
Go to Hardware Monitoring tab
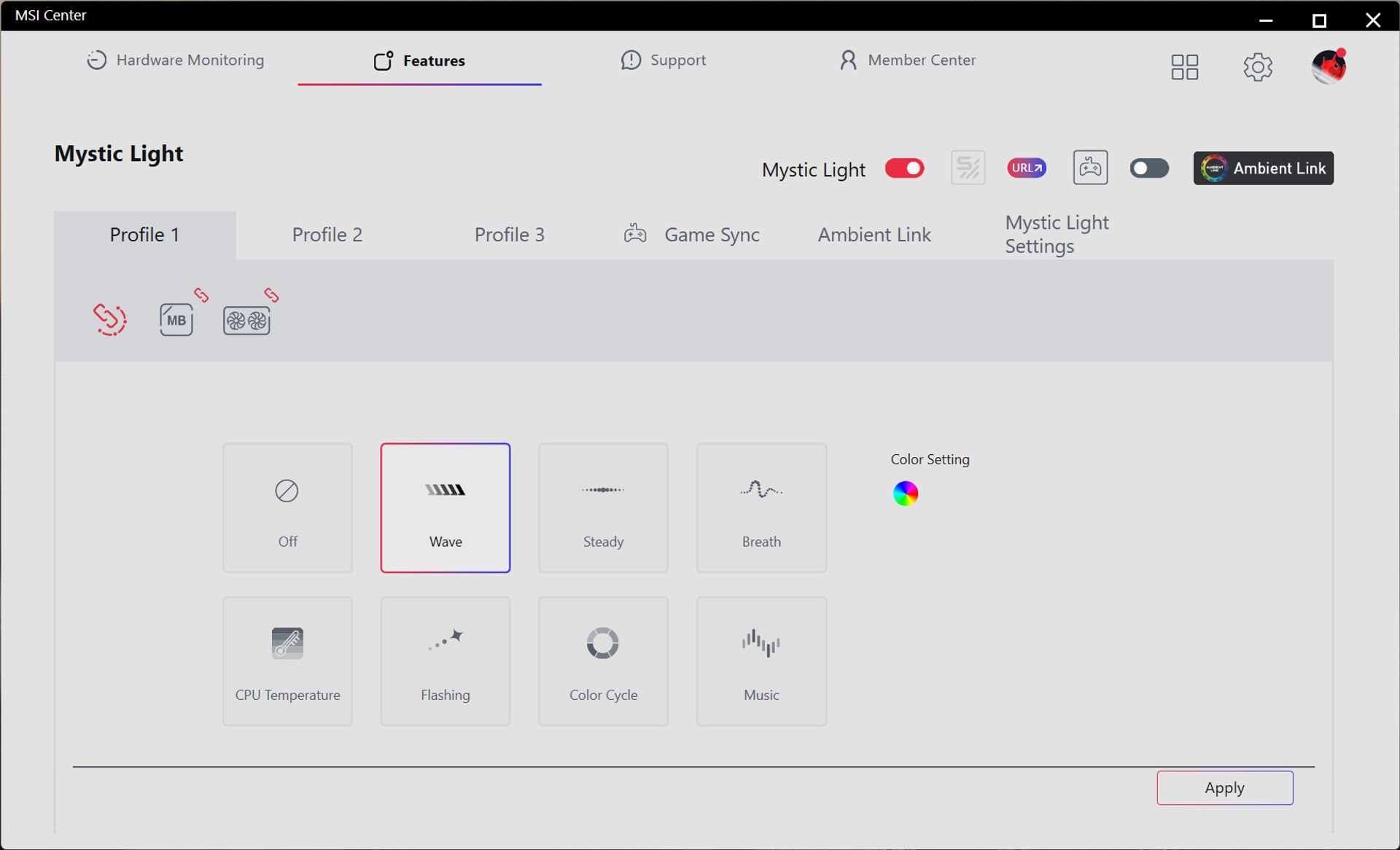point(175,61)
